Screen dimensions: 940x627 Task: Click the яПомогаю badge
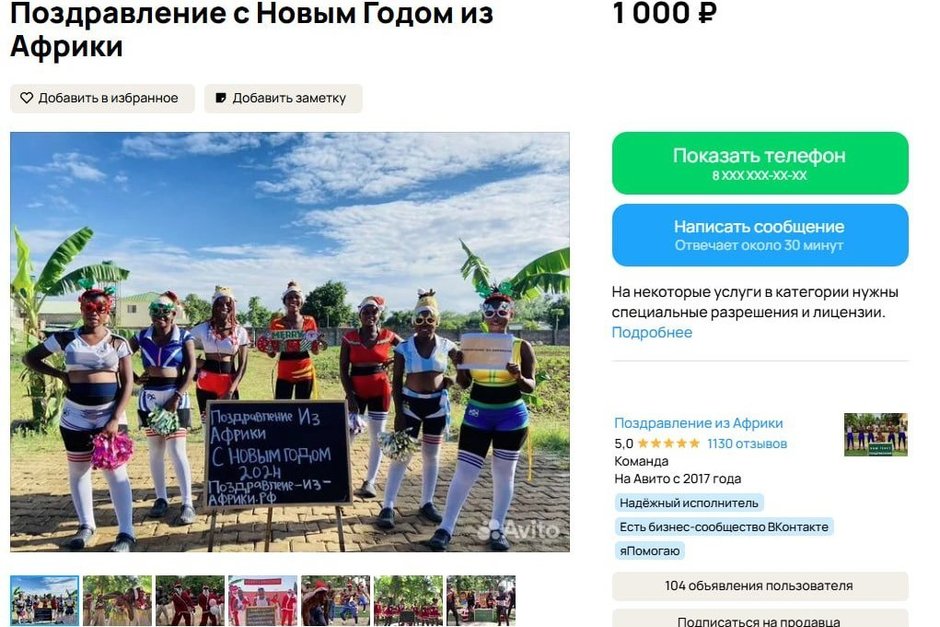pos(649,551)
